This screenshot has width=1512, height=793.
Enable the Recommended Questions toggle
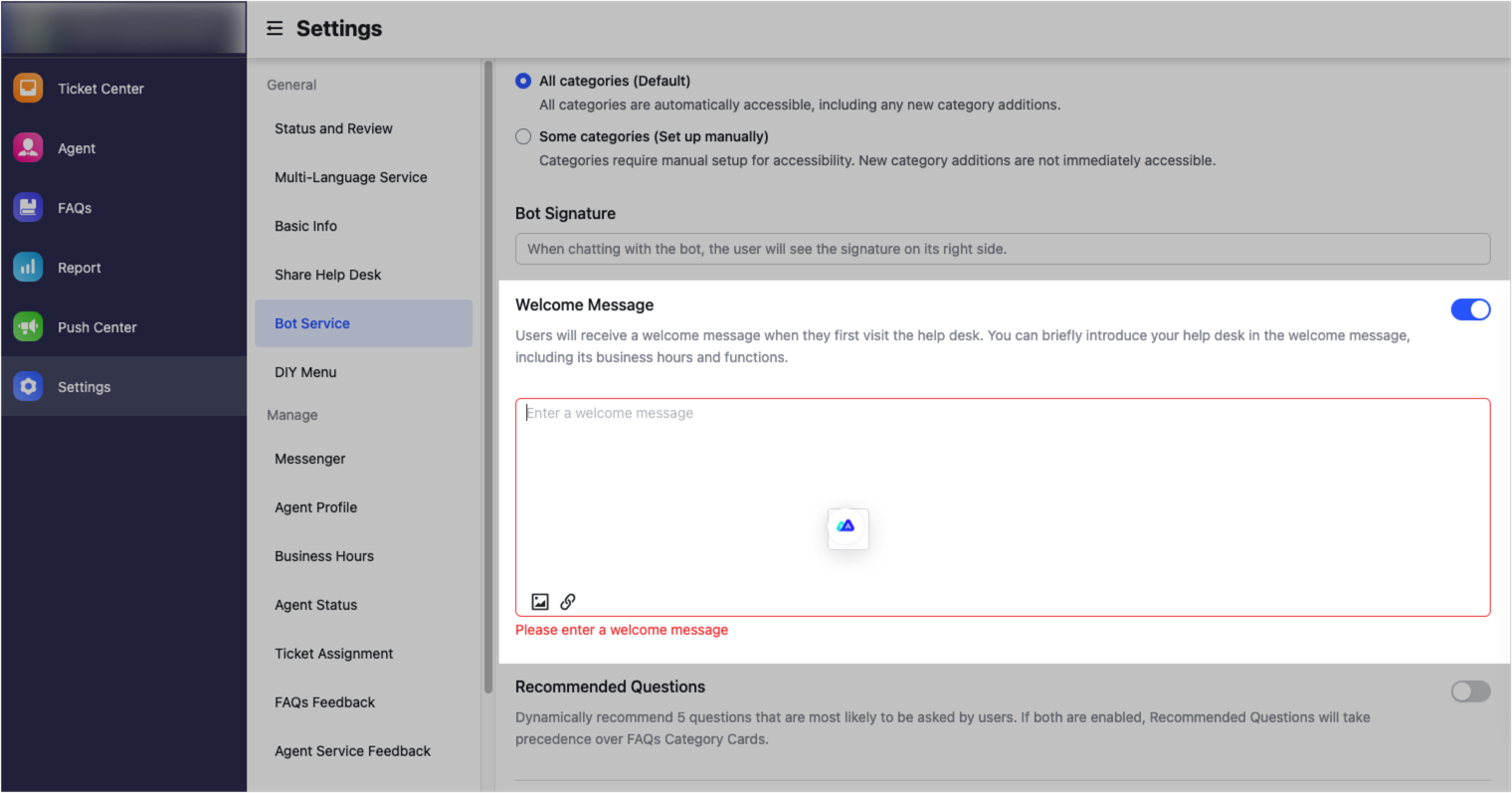[1470, 692]
